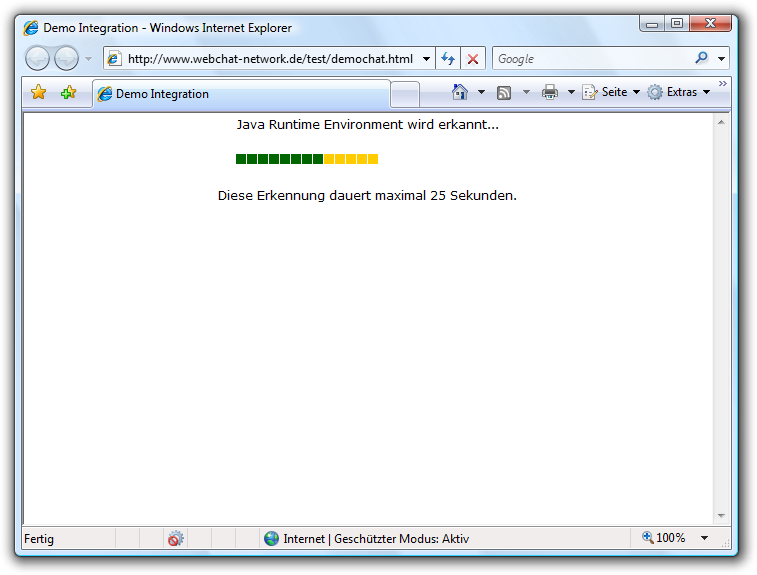Click 'Java Runtime Environment wird erkannt...' text

367,125
